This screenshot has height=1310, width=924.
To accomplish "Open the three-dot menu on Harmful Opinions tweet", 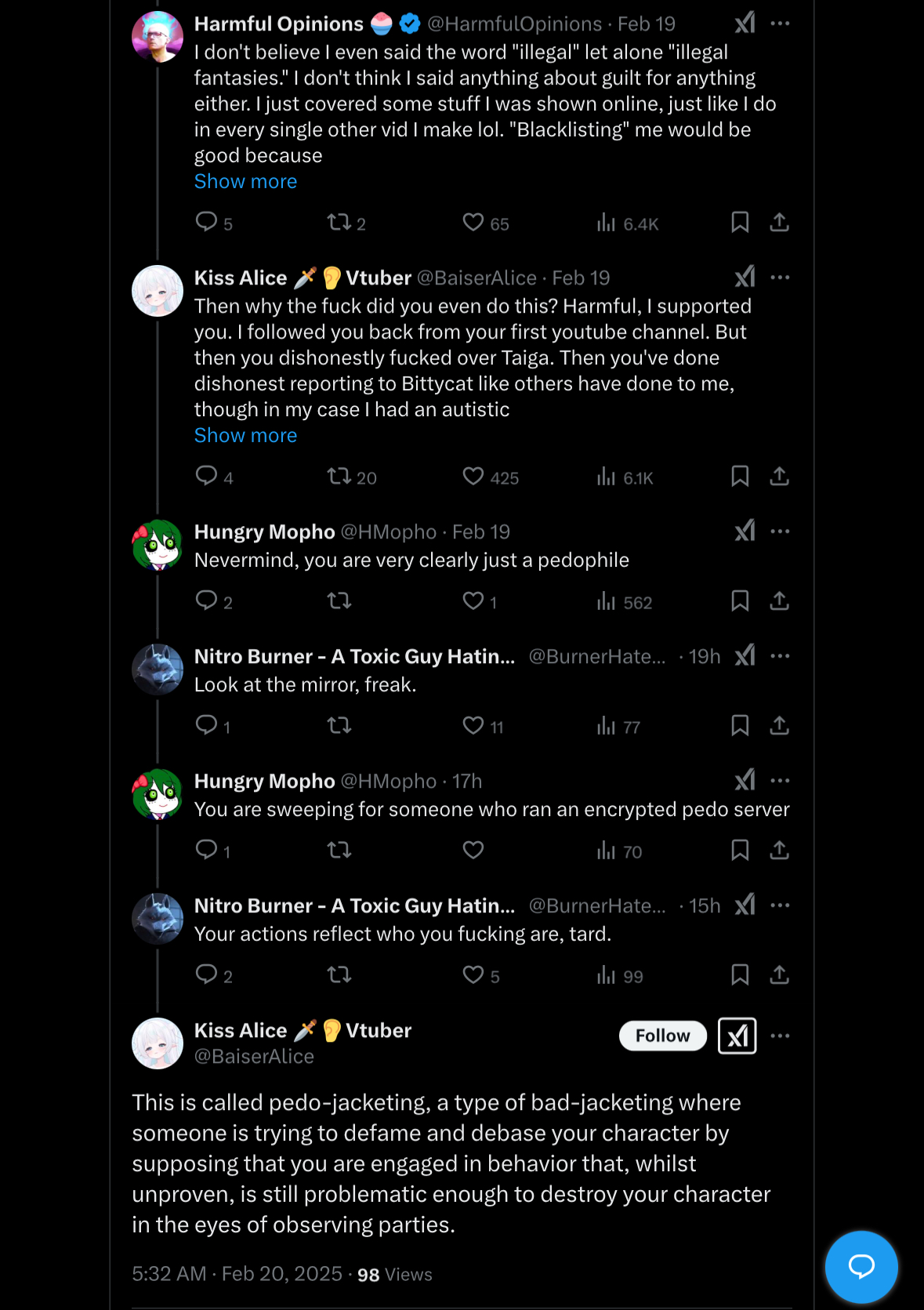I will point(780,24).
